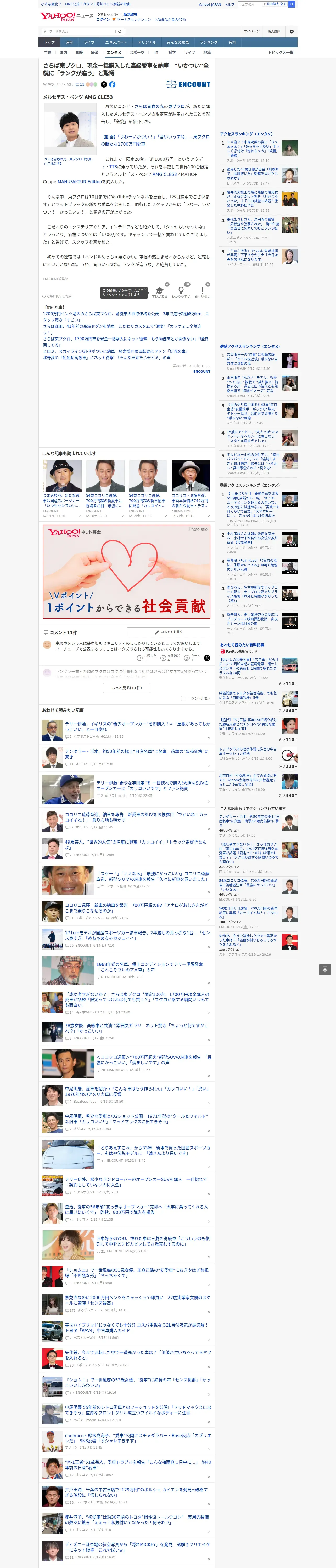Click the うーん reaction on first comment
The image size is (336, 1568).
pos(192,658)
